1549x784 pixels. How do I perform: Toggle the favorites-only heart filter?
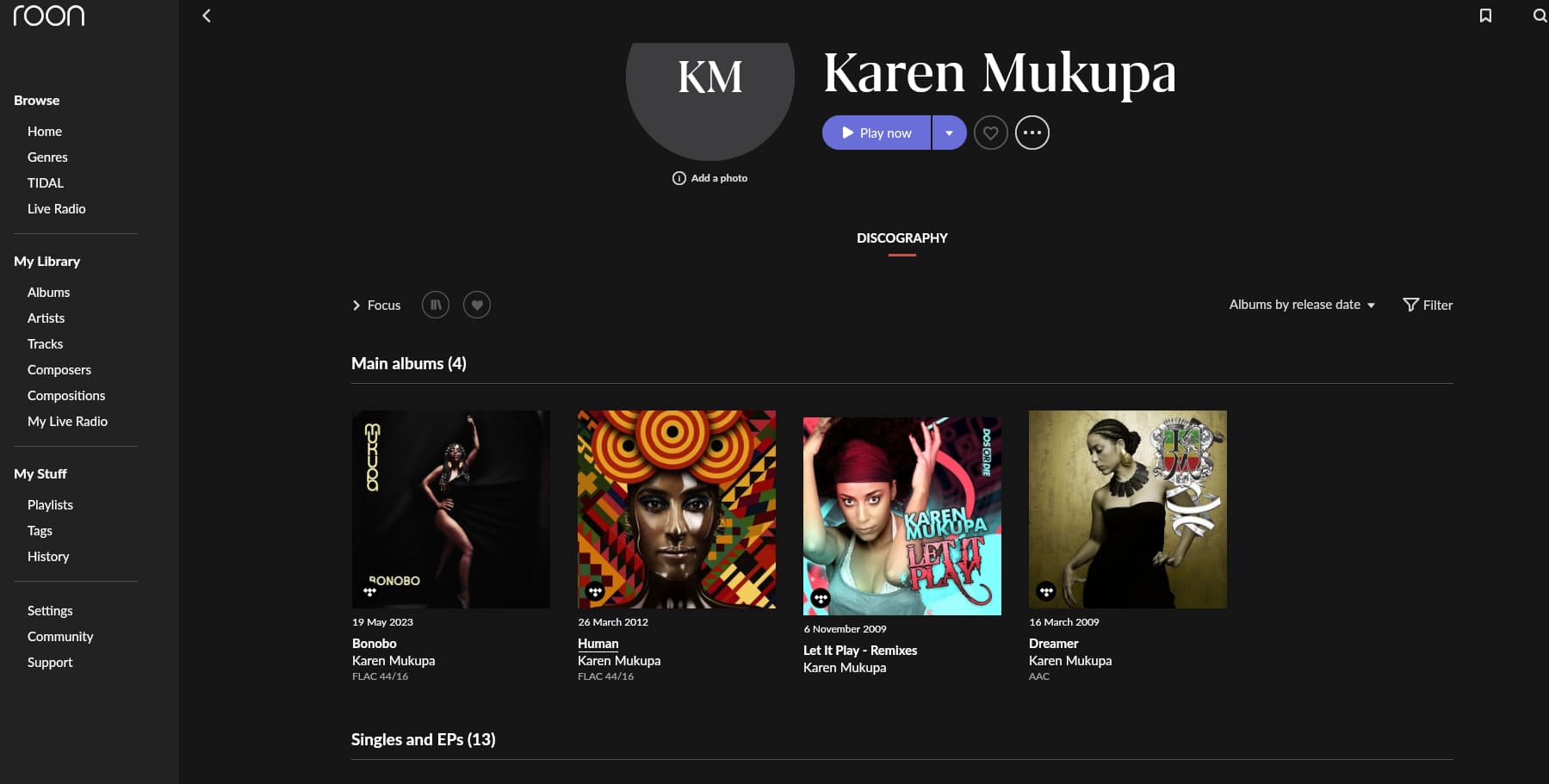pos(477,305)
